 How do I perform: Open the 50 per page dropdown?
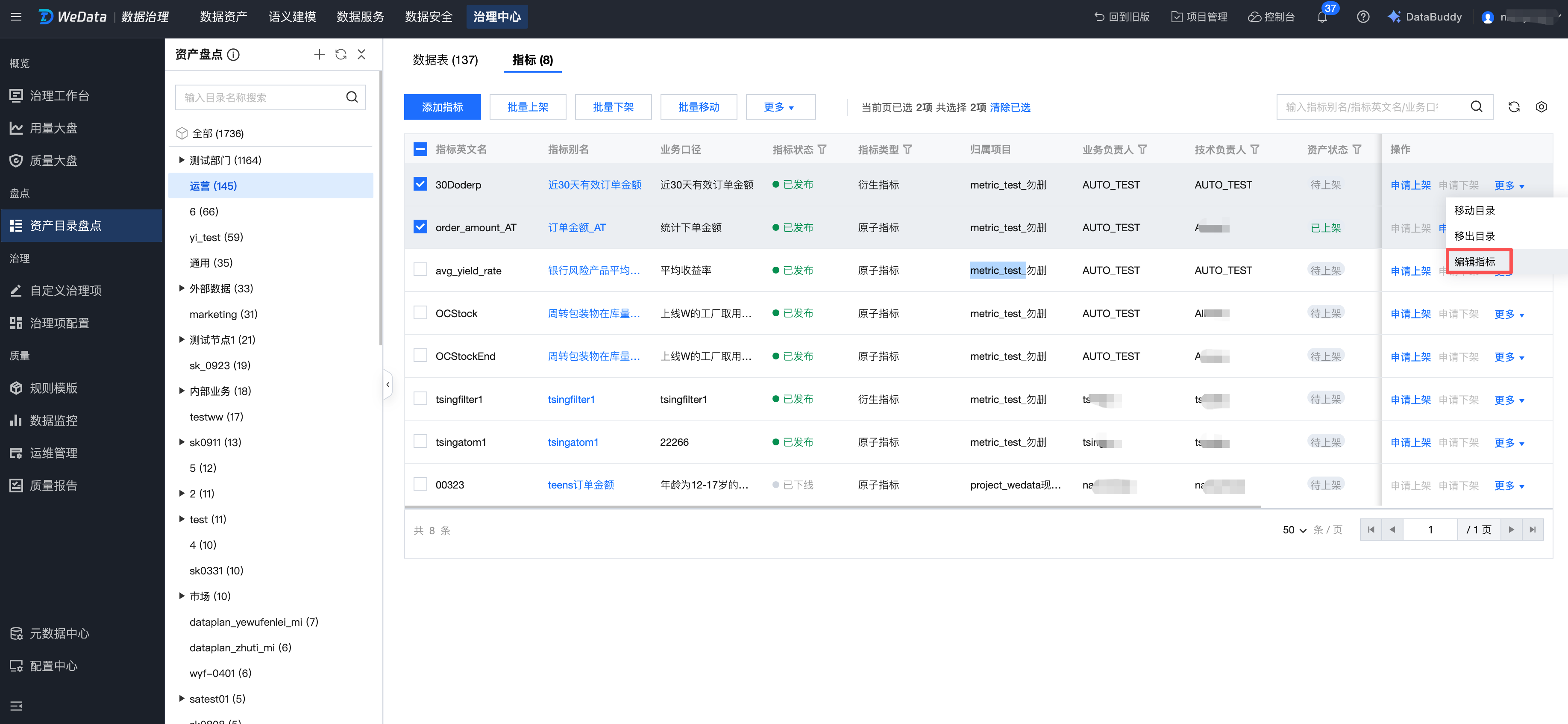pyautogui.click(x=1294, y=530)
